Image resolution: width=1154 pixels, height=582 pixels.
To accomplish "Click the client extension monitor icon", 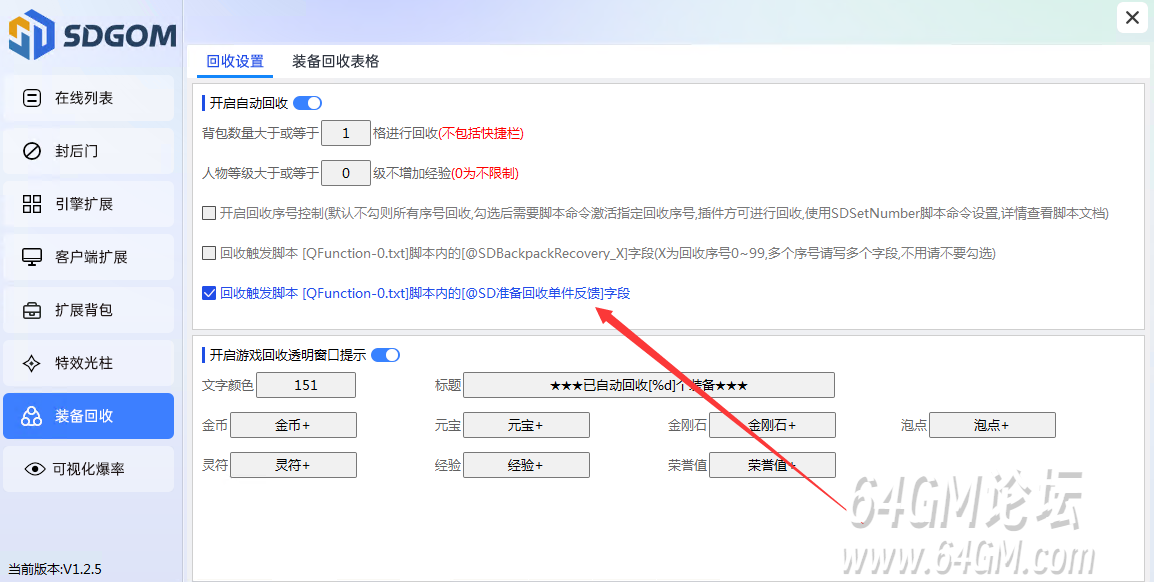I will 32,257.
